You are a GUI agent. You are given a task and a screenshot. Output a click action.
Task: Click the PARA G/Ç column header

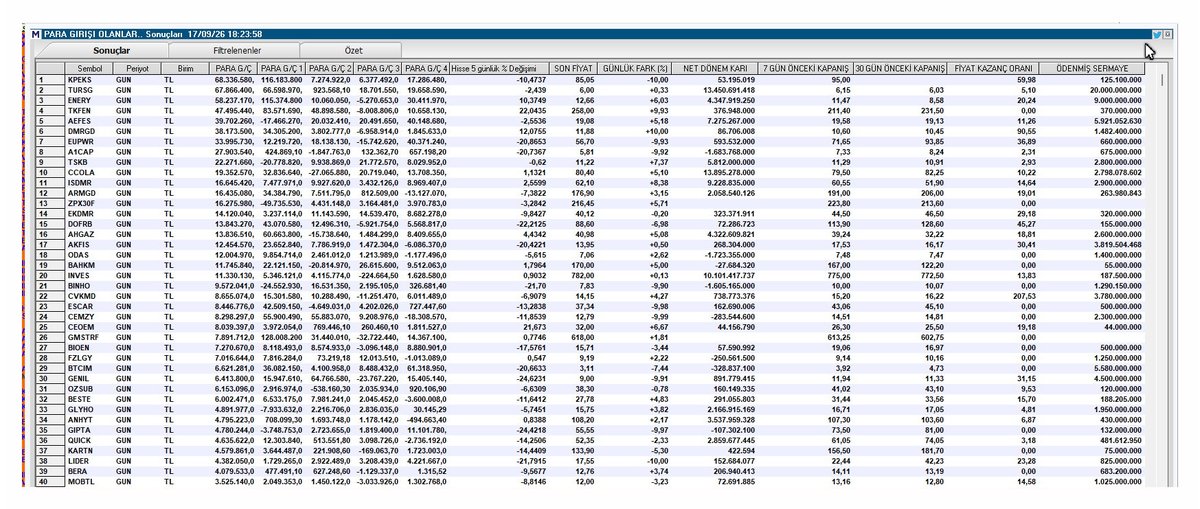click(x=234, y=68)
